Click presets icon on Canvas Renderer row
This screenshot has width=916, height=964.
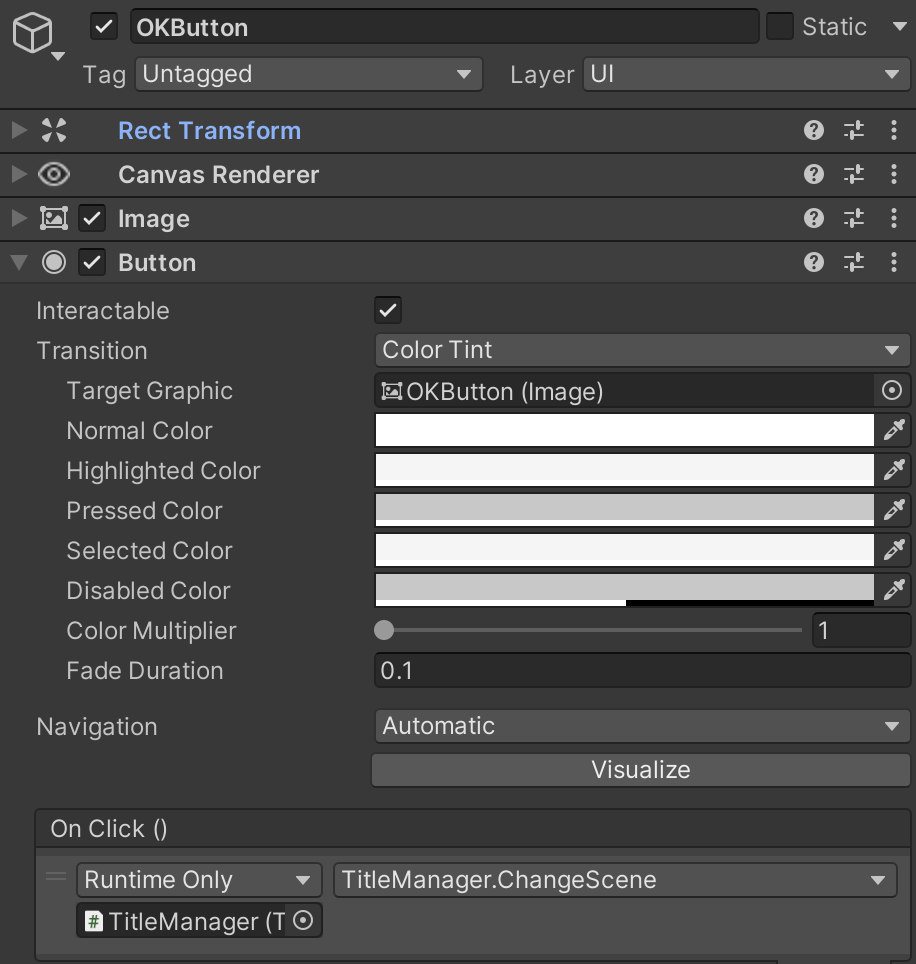click(x=854, y=175)
